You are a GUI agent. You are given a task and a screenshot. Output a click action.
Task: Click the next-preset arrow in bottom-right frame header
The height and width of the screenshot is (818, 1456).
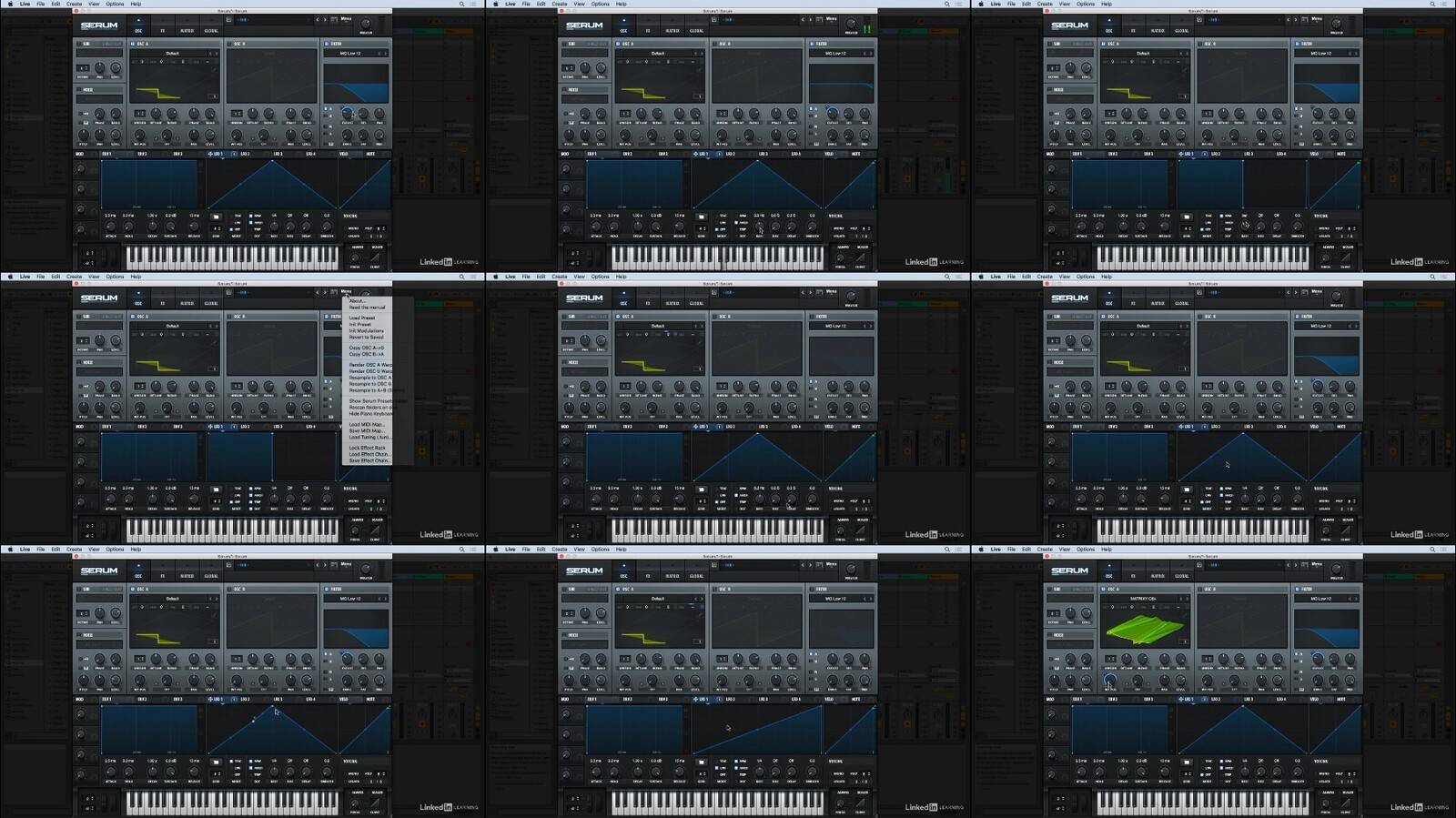coord(1296,565)
